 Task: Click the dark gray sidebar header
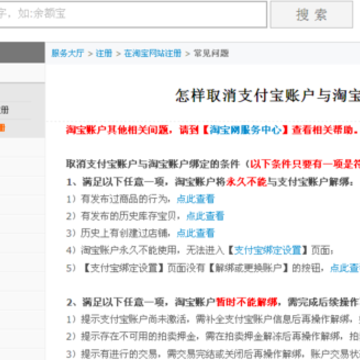click(x=22, y=52)
